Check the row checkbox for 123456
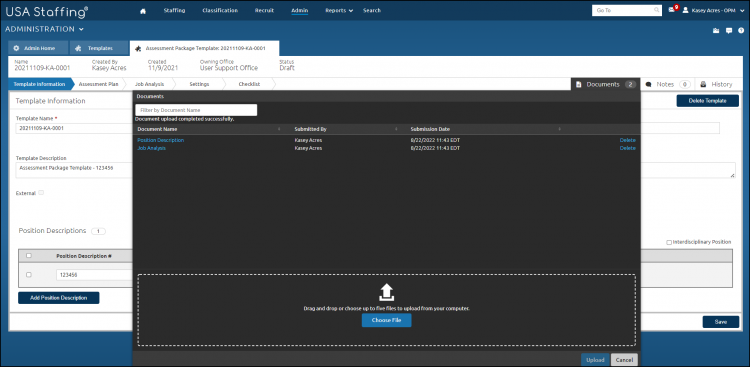750x367 pixels. click(x=29, y=275)
